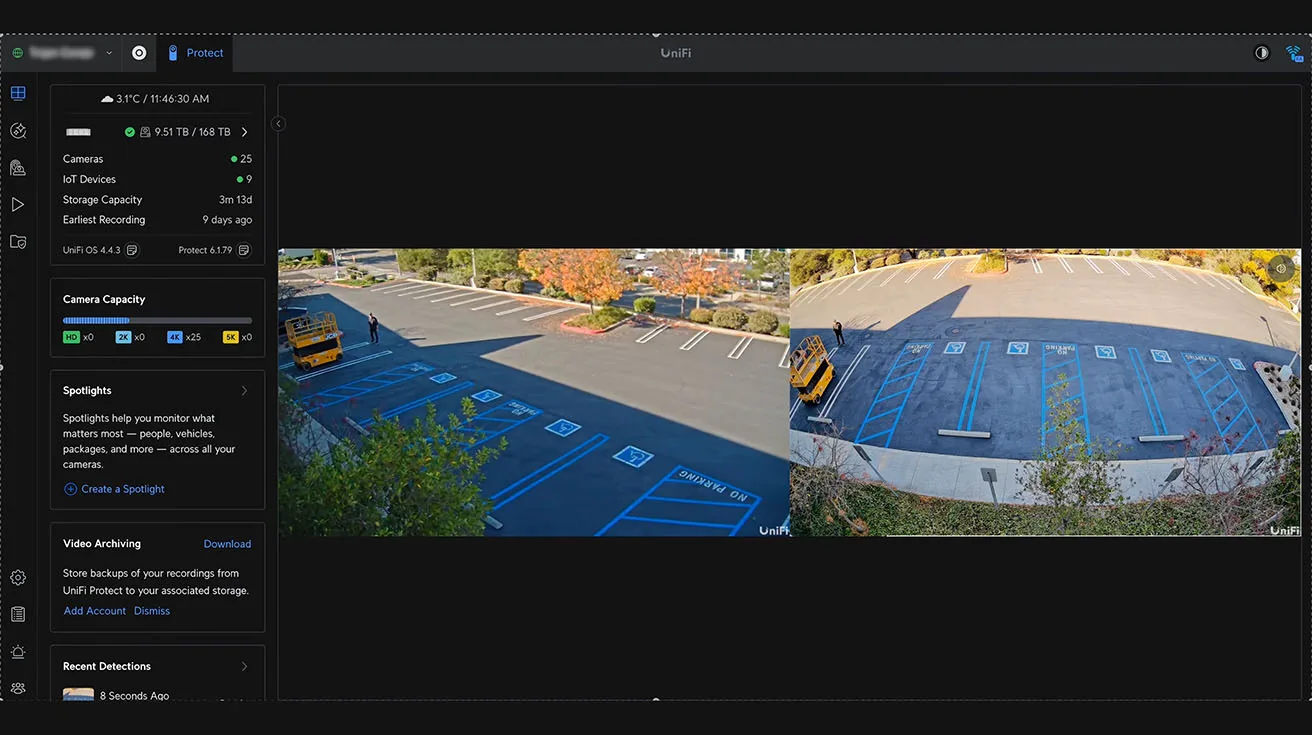The height and width of the screenshot is (735, 1312).
Task: Switch to the Protect tab
Action: point(196,53)
